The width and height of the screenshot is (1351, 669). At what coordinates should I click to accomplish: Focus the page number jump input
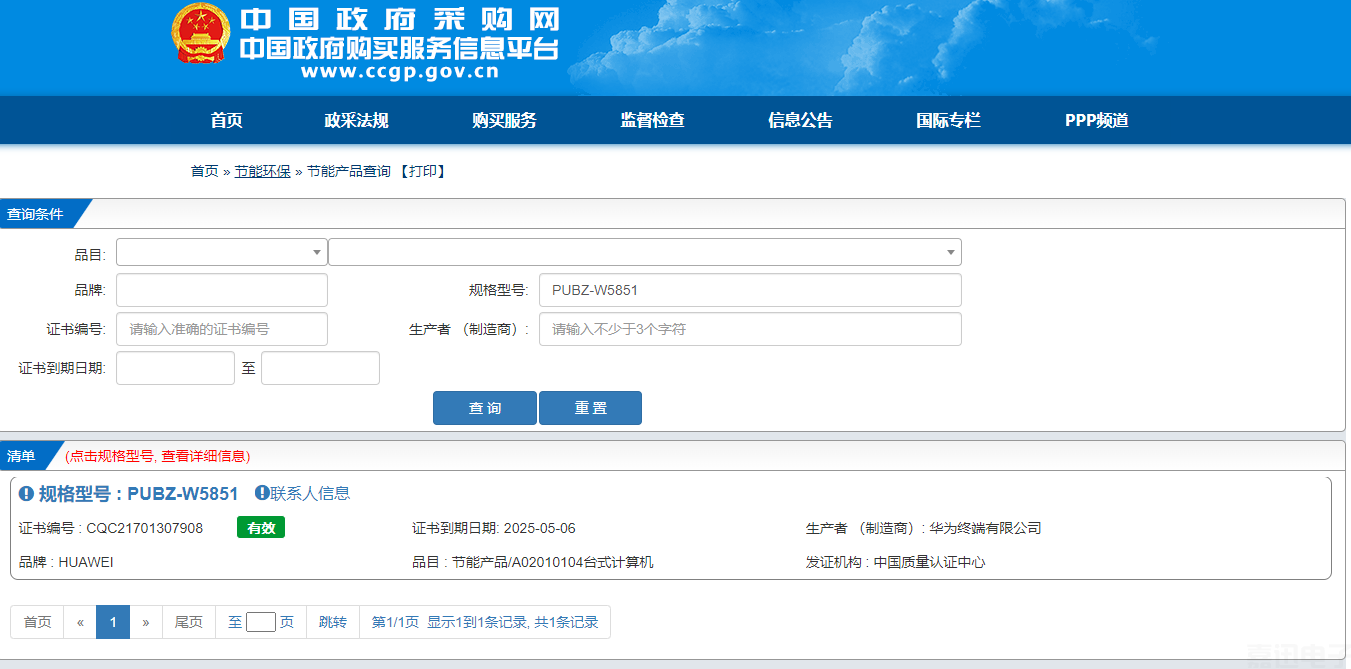(261, 622)
